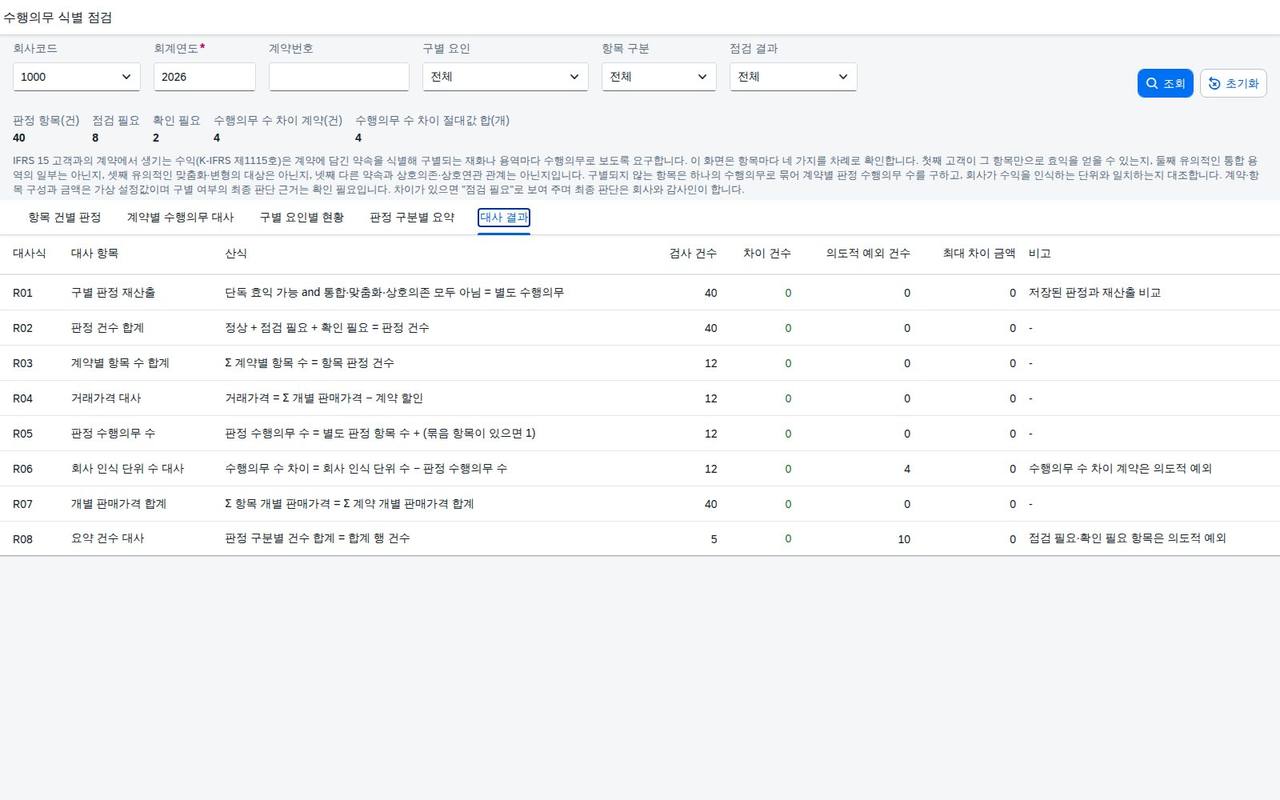Open the 항목 구분 dropdown

coord(659,77)
